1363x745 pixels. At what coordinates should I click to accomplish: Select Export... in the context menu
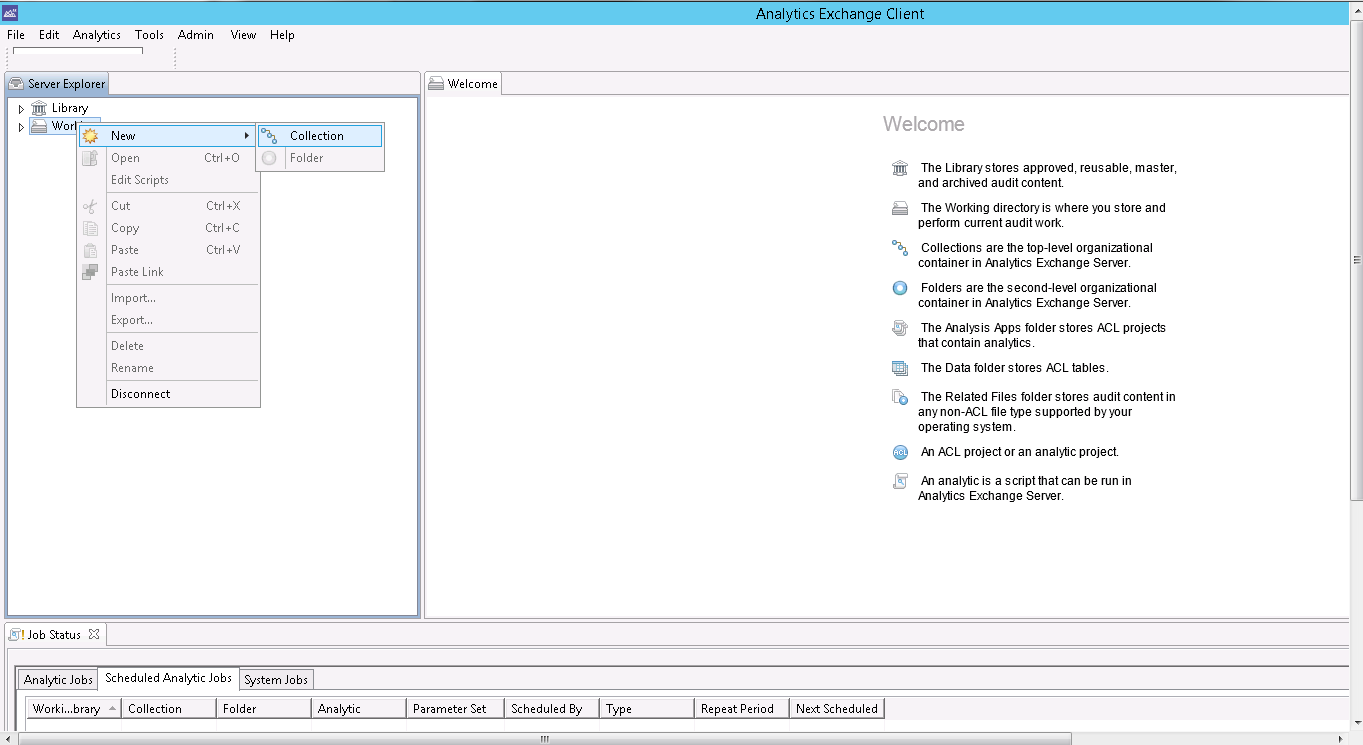(168, 320)
